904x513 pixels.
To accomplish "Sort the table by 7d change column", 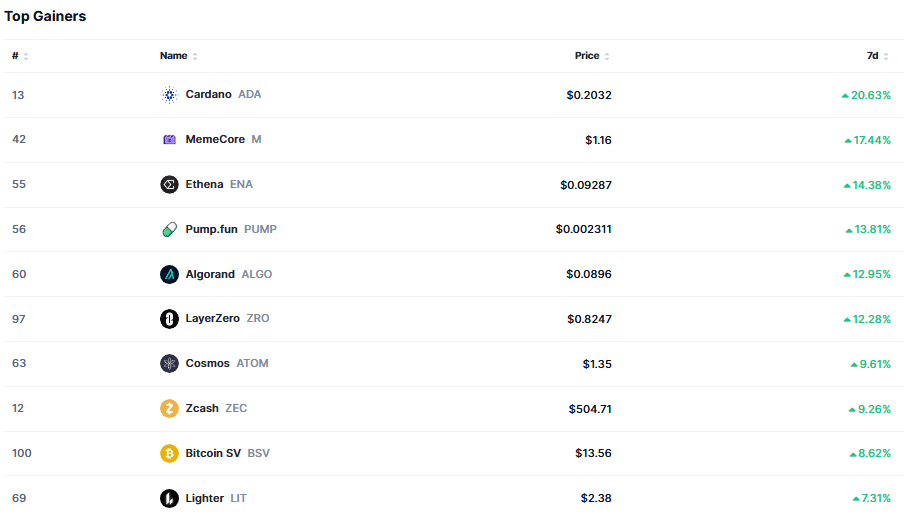I will (877, 56).
